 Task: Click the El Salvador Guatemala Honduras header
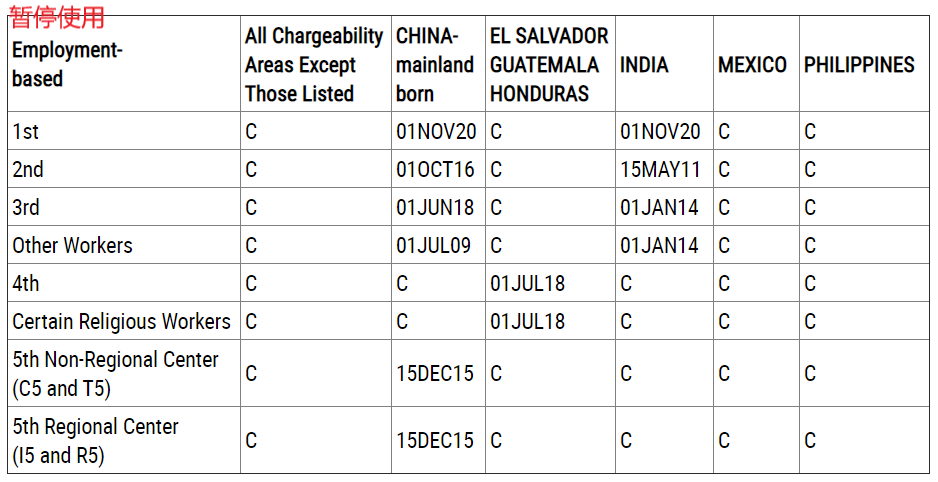549,65
